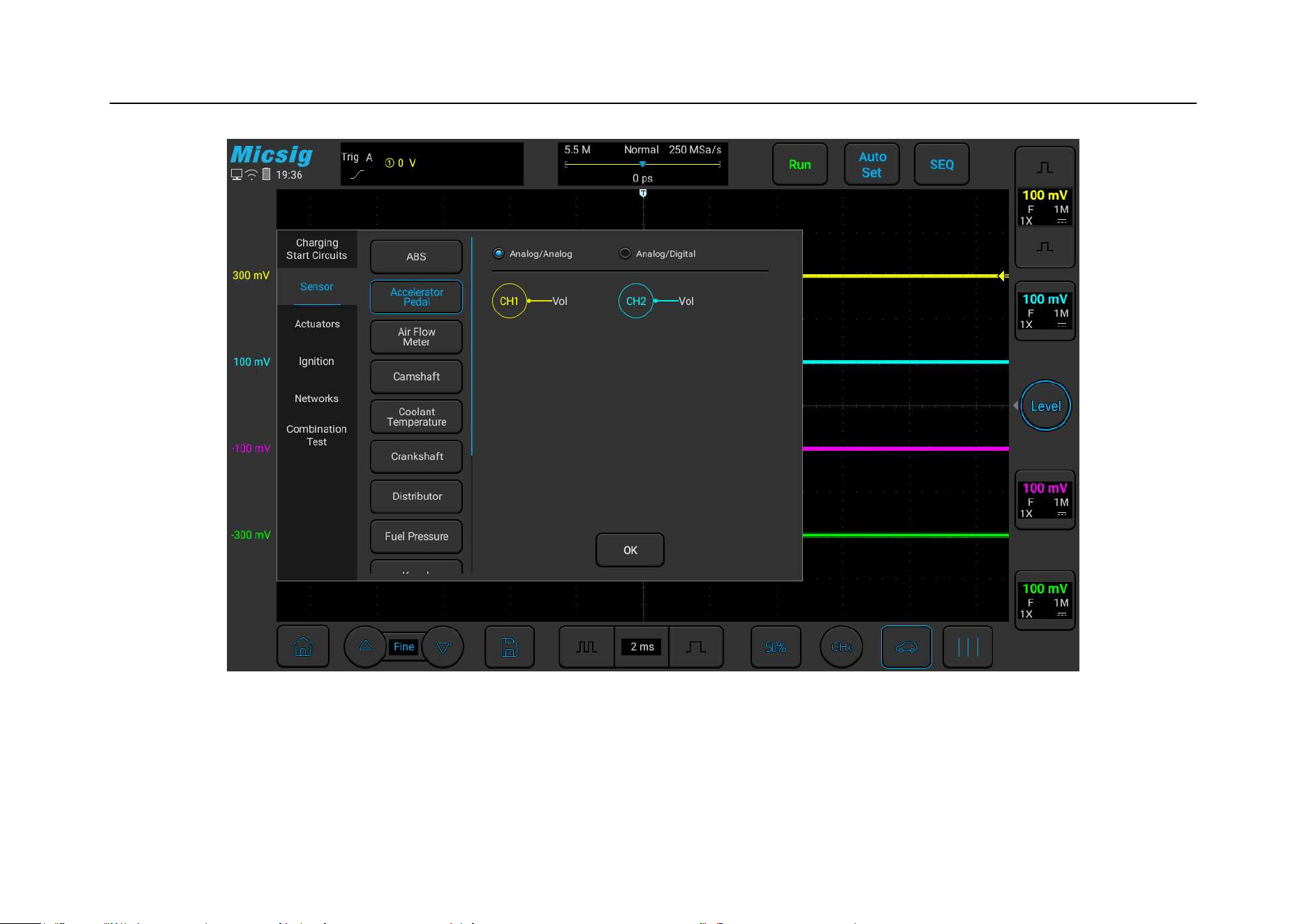Tap the 300 mV yellow channel label
This screenshot has width=1307, height=924.
point(251,276)
